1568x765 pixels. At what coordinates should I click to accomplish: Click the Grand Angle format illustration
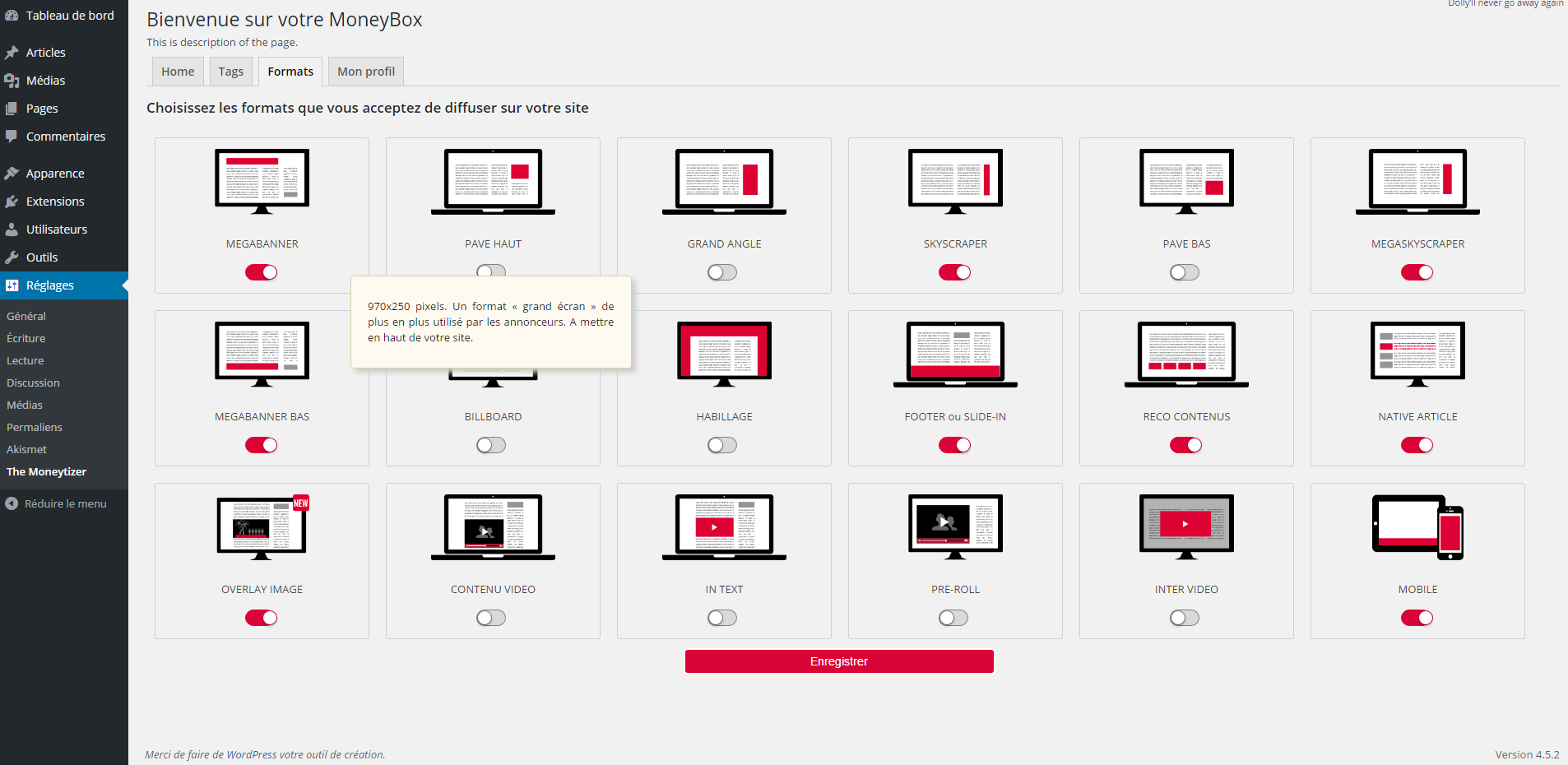click(725, 182)
